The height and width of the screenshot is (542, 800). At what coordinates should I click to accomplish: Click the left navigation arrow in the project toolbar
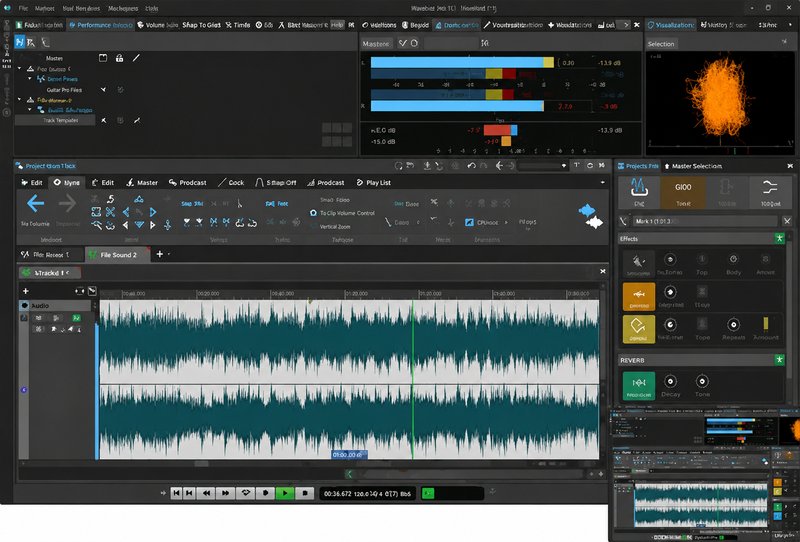[x=499, y=166]
